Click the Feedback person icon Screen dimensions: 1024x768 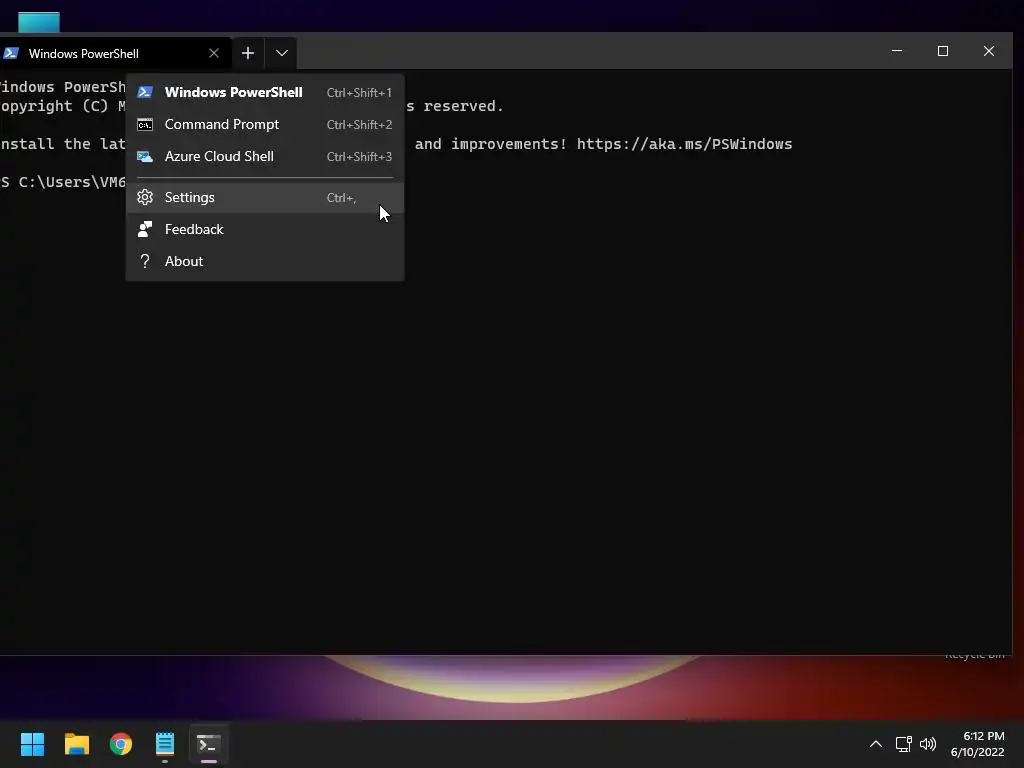click(145, 229)
